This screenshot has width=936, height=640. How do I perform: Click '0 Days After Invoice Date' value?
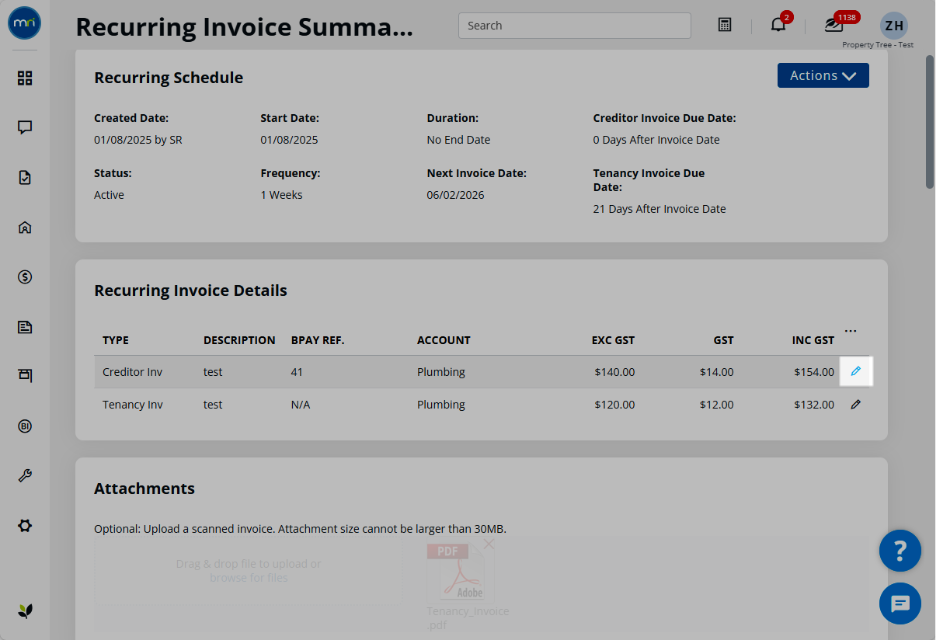pyautogui.click(x=656, y=140)
